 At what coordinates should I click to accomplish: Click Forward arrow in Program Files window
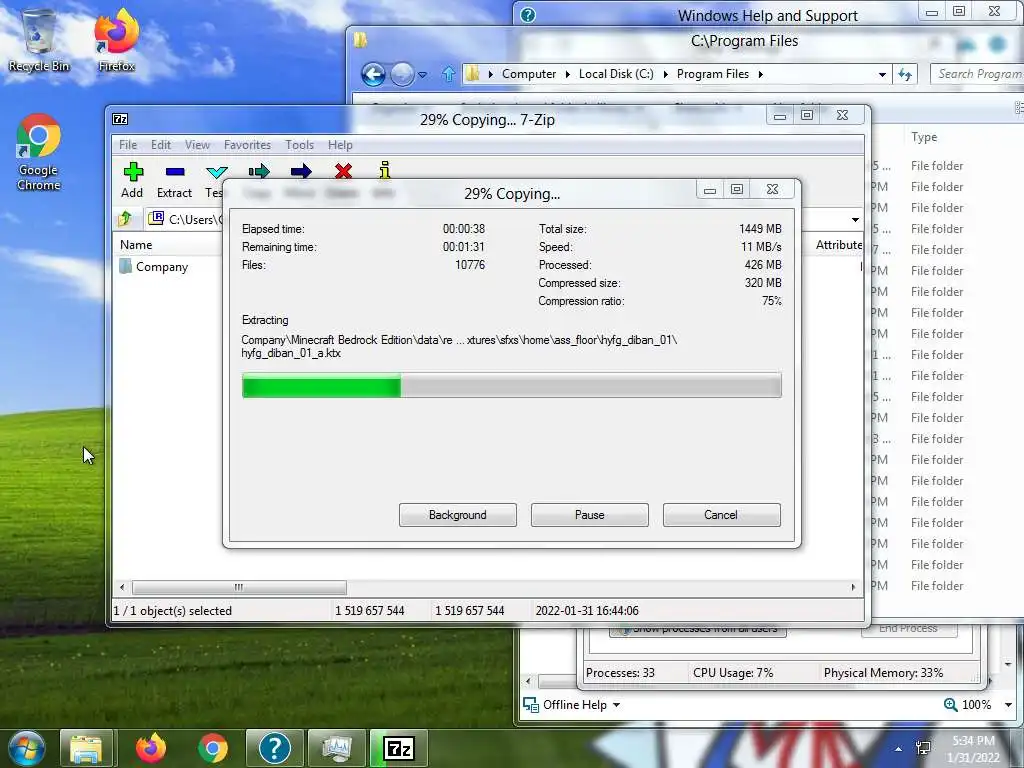(402, 74)
